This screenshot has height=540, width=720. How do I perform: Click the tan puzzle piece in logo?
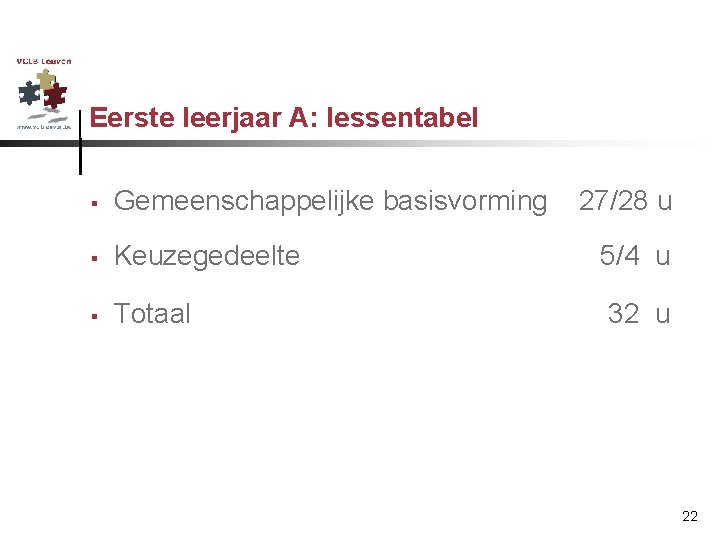click(x=44, y=78)
